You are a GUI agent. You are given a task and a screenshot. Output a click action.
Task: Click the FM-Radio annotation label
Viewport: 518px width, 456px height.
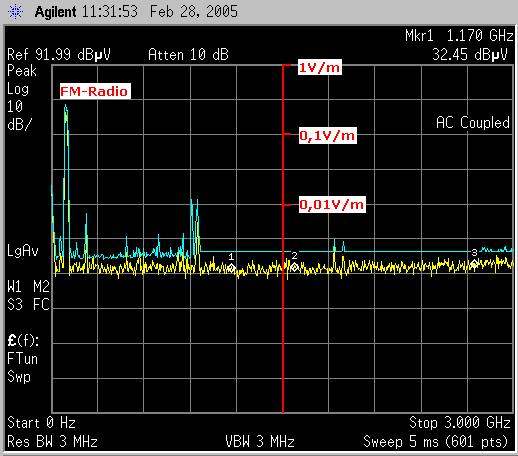(95, 91)
